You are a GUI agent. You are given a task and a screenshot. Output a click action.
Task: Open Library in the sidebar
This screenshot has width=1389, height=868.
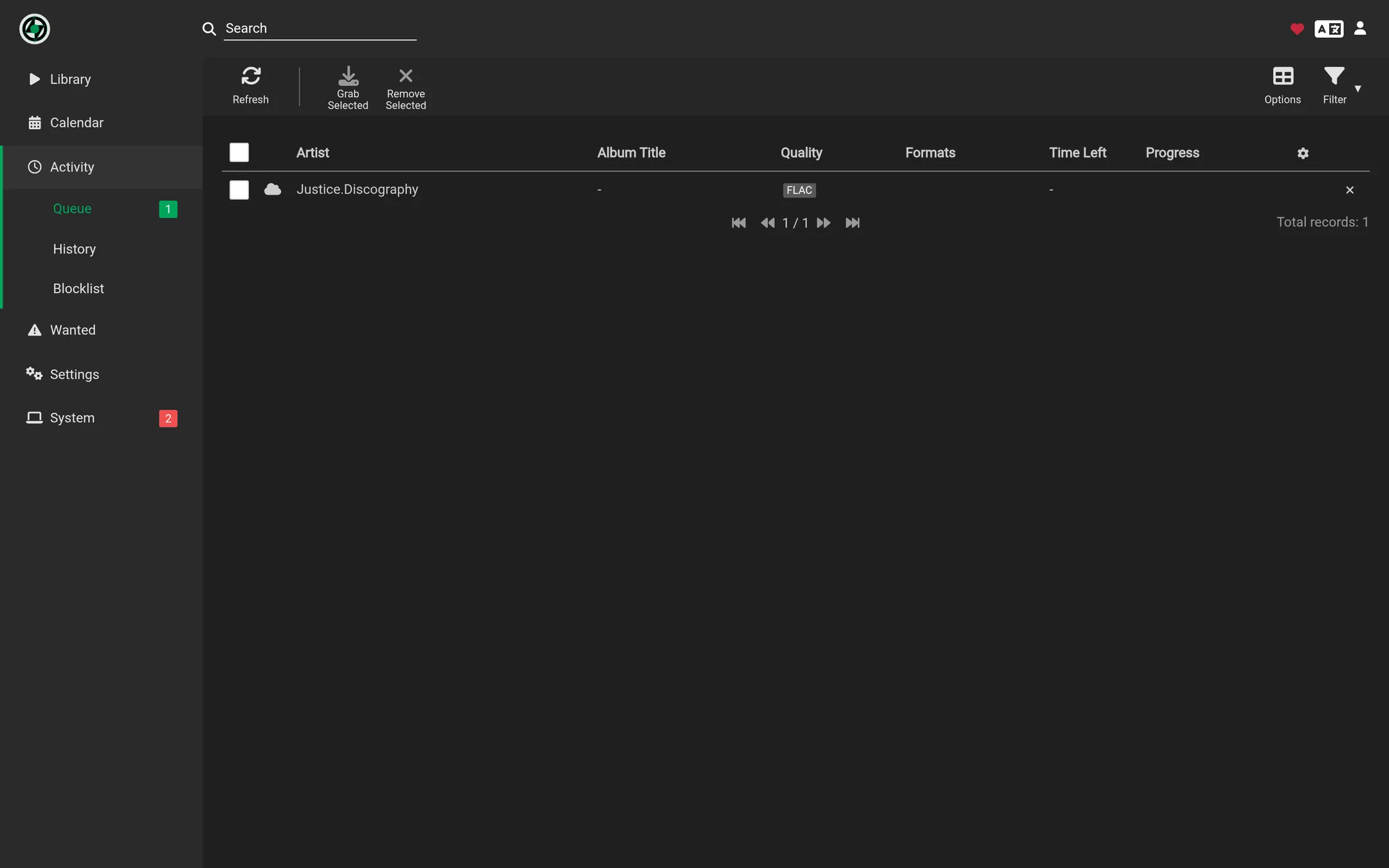[102, 79]
